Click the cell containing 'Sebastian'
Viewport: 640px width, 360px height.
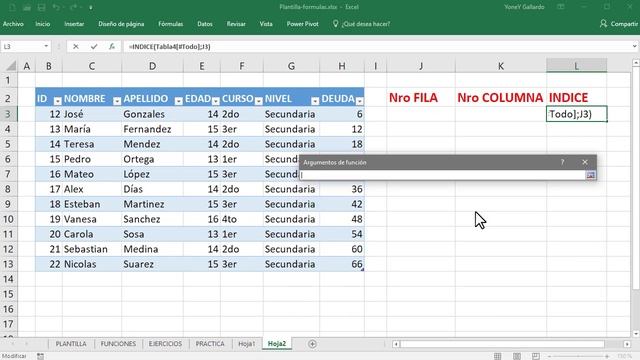pyautogui.click(x=92, y=249)
